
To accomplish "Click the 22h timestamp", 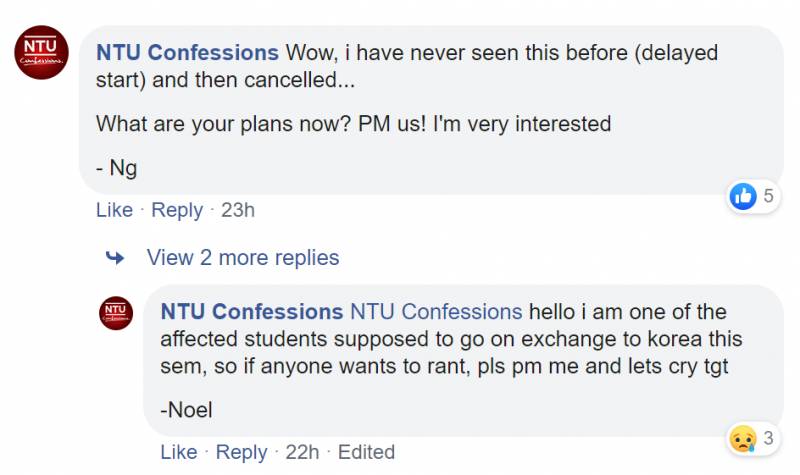I will 302,452.
